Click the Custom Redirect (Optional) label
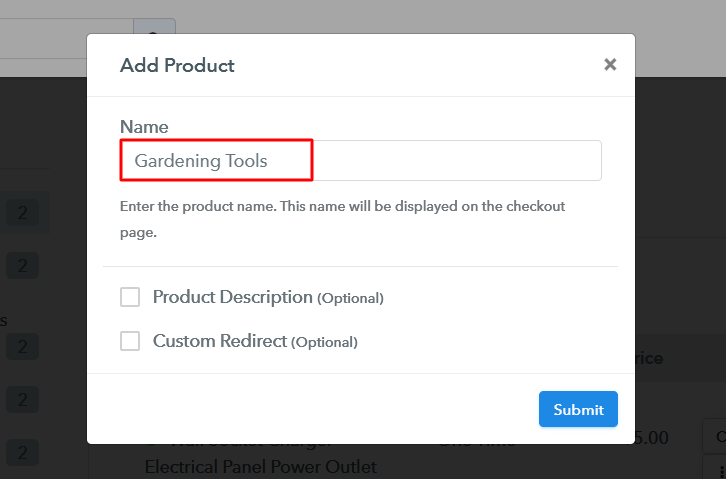Image resolution: width=726 pixels, height=479 pixels. click(254, 341)
